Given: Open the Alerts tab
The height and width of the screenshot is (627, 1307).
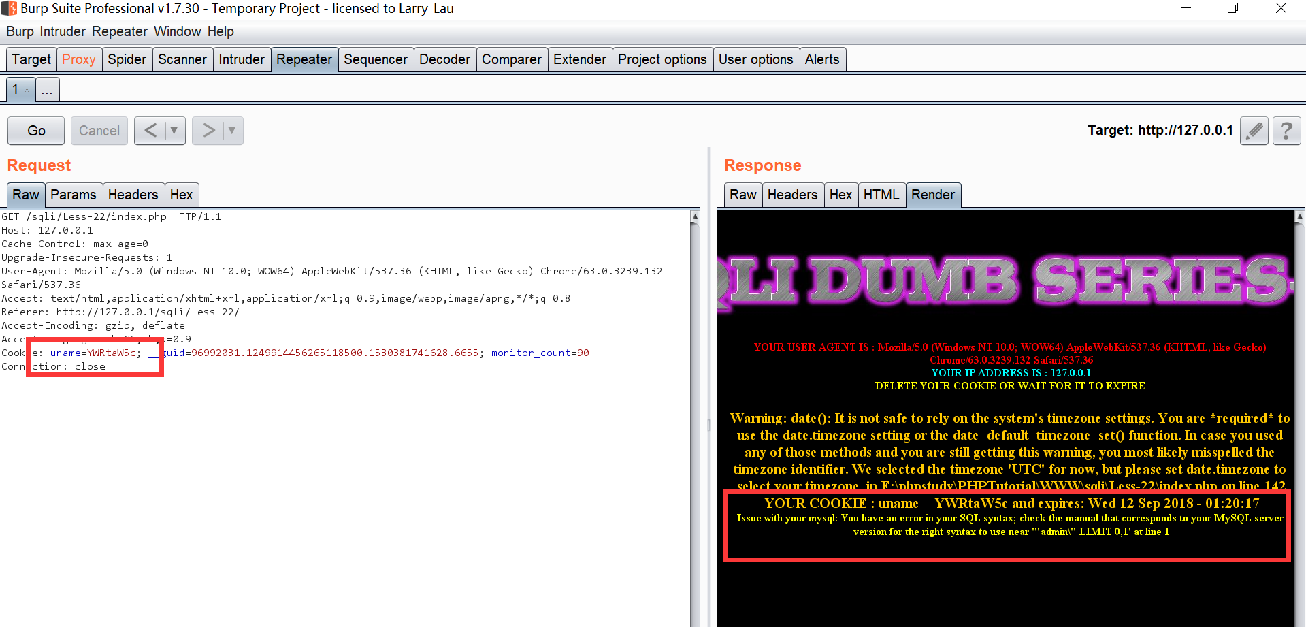Looking at the screenshot, I should click(x=822, y=59).
